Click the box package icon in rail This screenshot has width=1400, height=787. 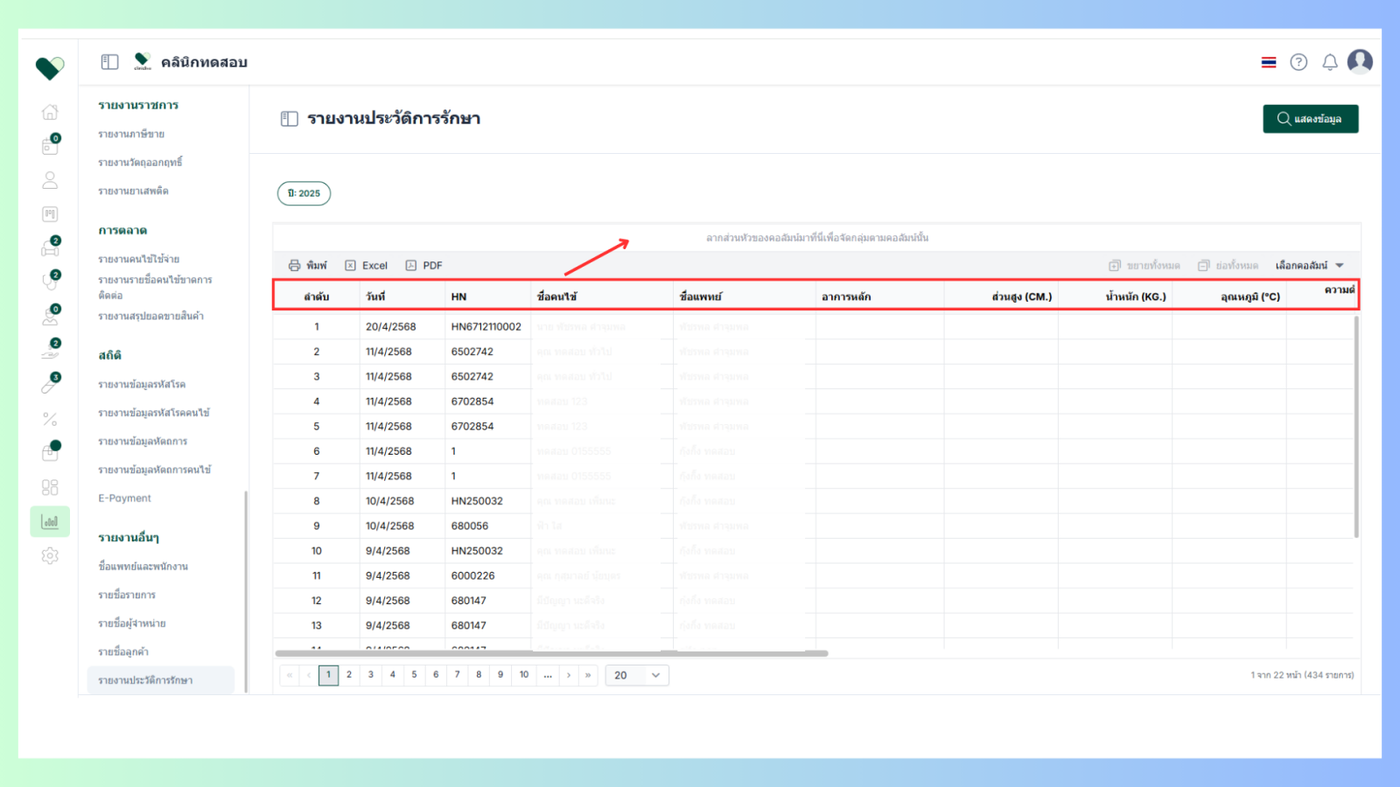point(49,453)
